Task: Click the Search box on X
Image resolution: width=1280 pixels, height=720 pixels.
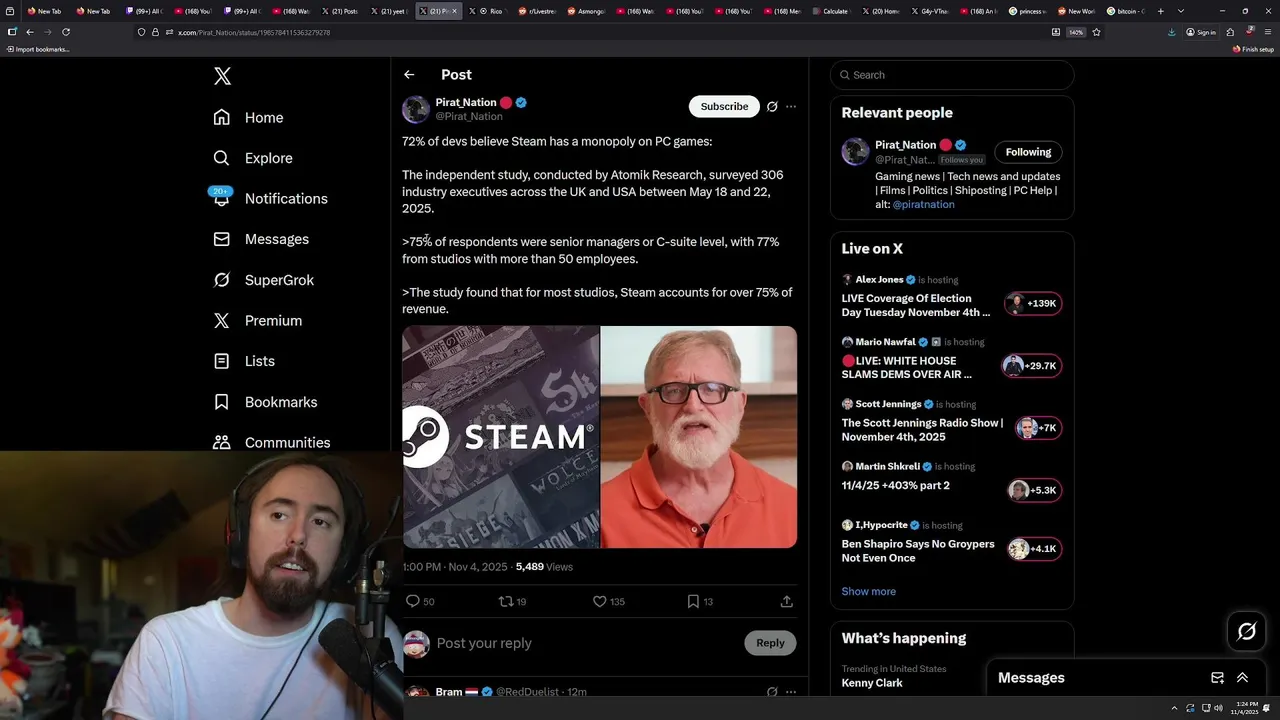Action: (x=952, y=75)
